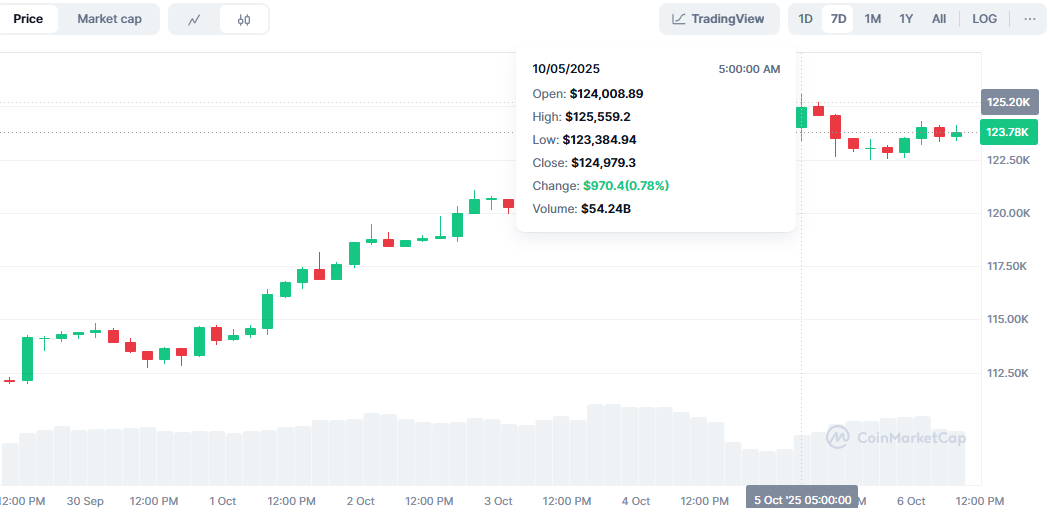Click the tall green candle before 1 Oct
The height and width of the screenshot is (526, 1053).
coord(200,341)
